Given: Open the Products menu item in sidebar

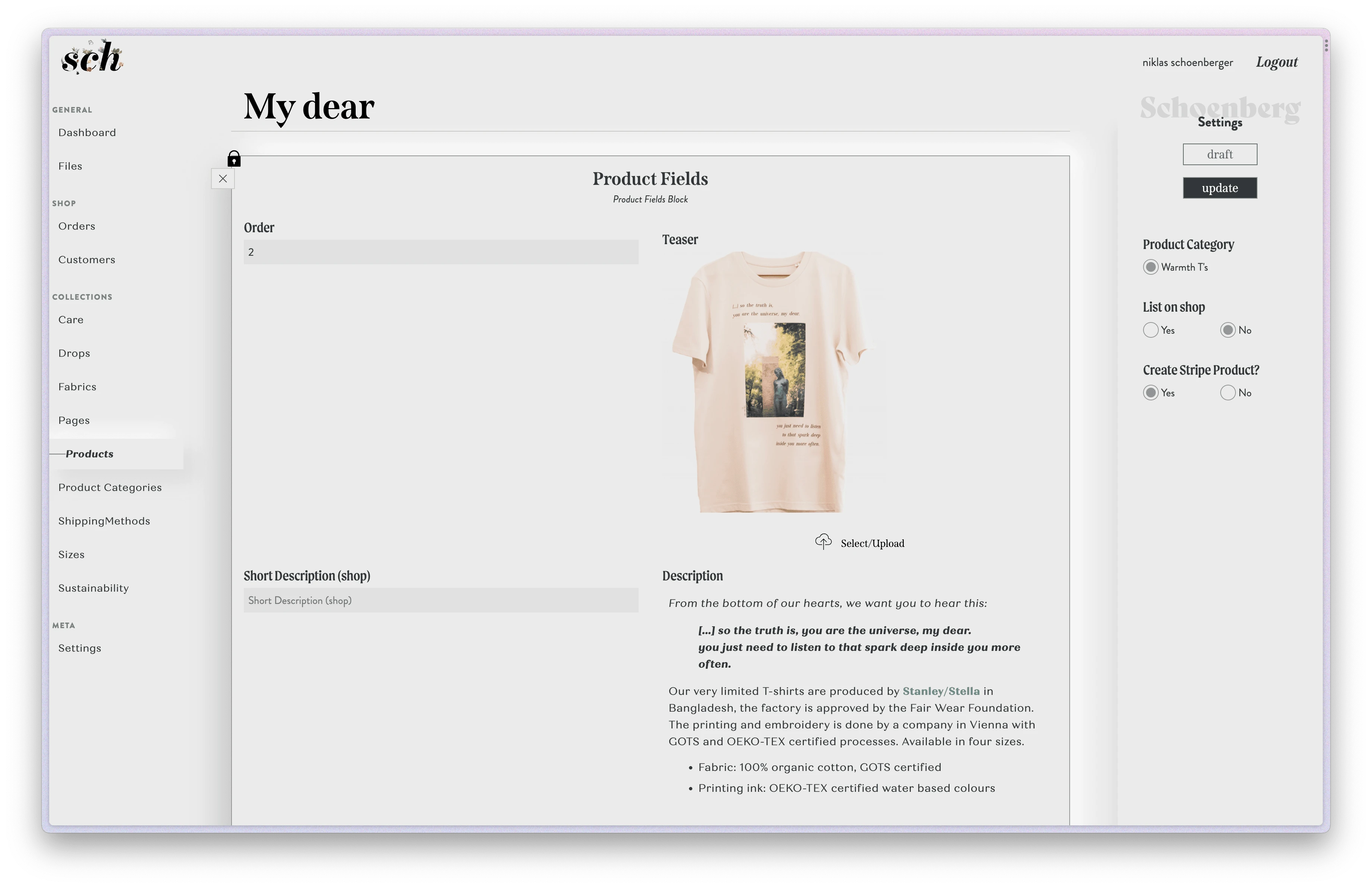Looking at the screenshot, I should click(90, 453).
